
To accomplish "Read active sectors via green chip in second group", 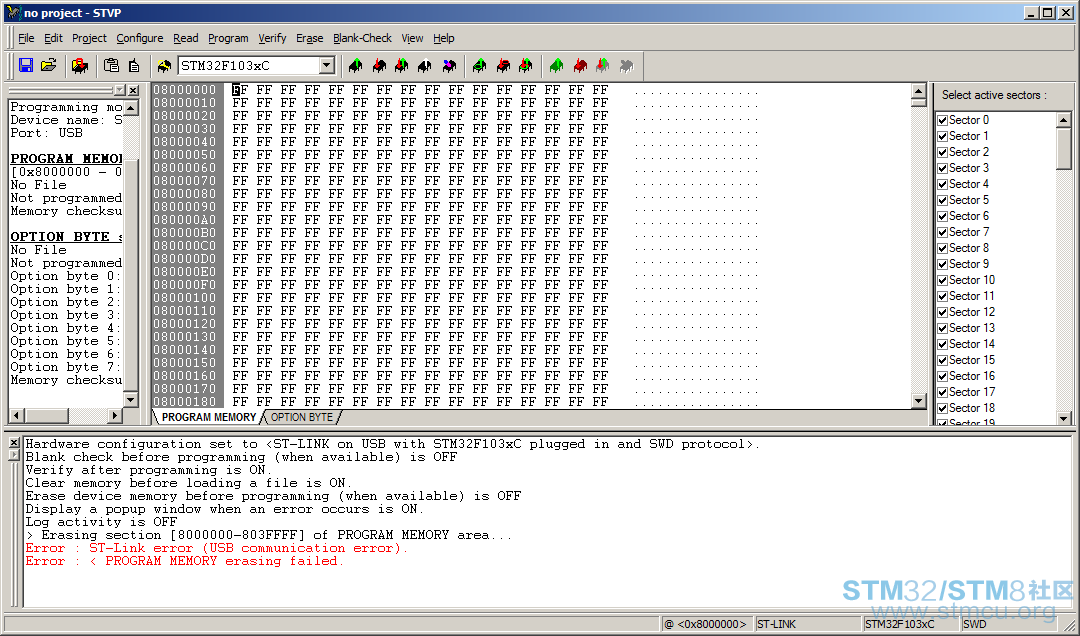I will pyautogui.click(x=479, y=65).
